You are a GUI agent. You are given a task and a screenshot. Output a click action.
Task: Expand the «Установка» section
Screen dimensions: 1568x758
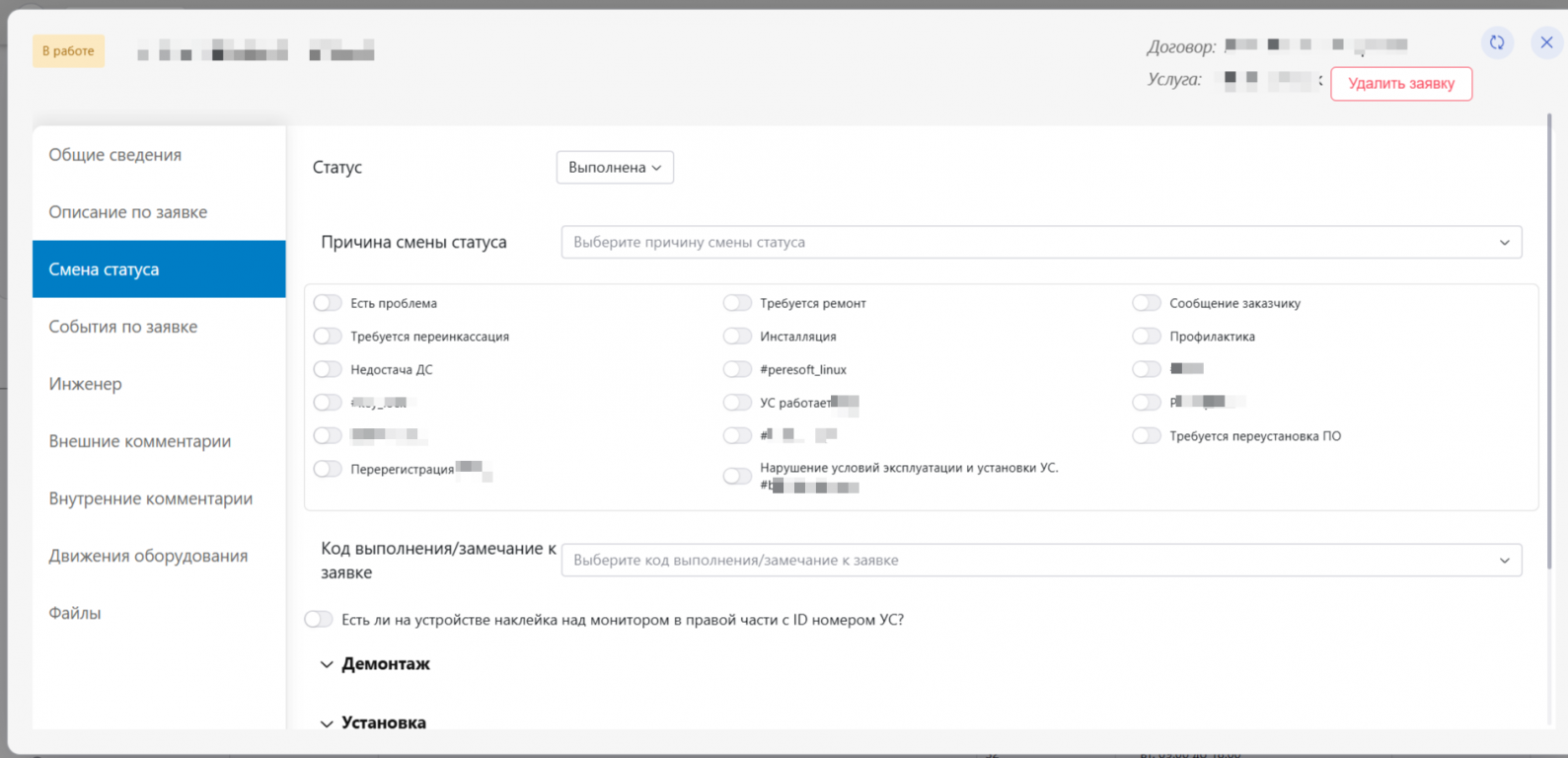coord(373,722)
